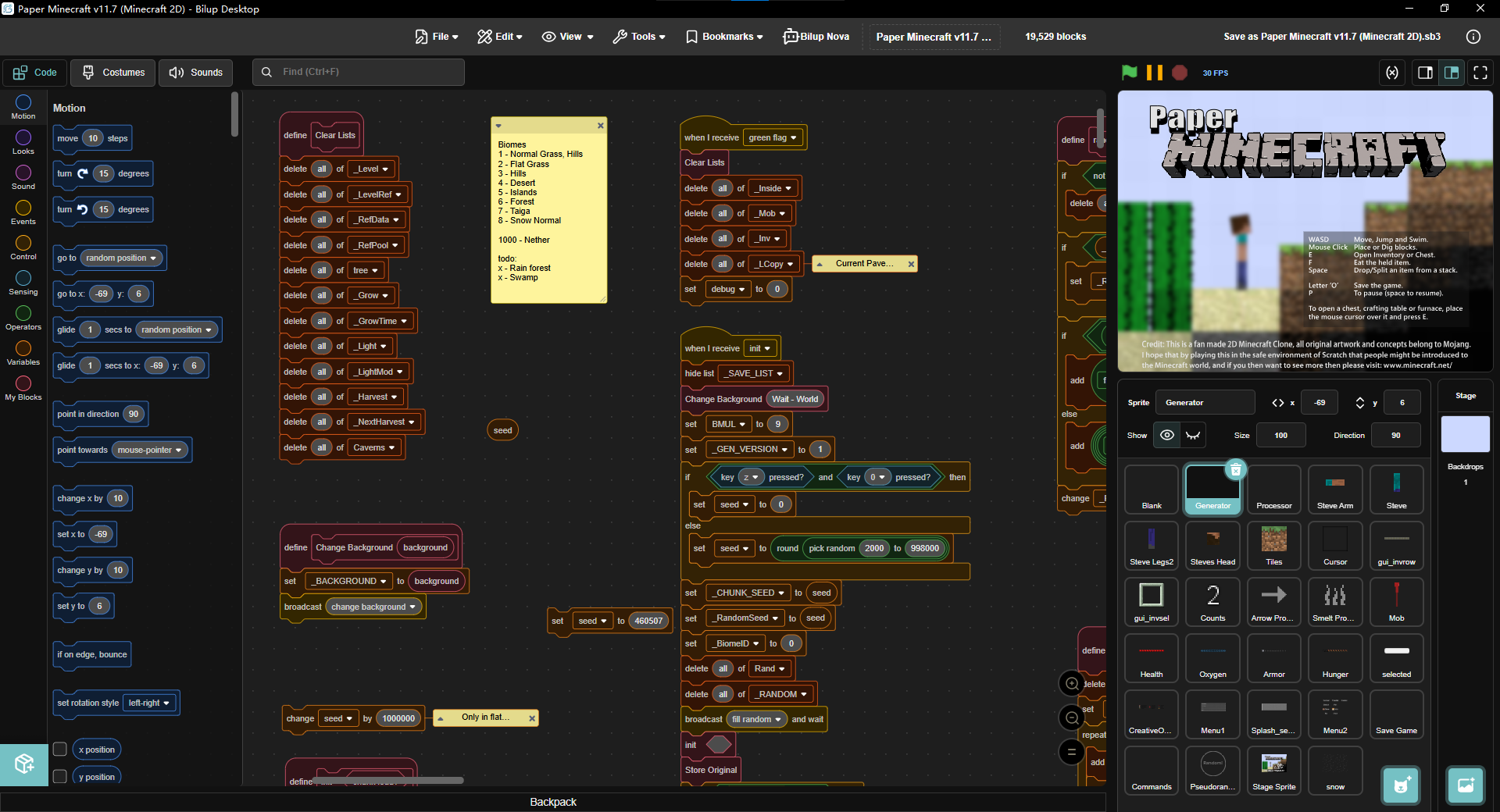Image resolution: width=1500 pixels, height=812 pixels.
Task: Edit the sprite name field Generator
Action: pyautogui.click(x=1205, y=403)
